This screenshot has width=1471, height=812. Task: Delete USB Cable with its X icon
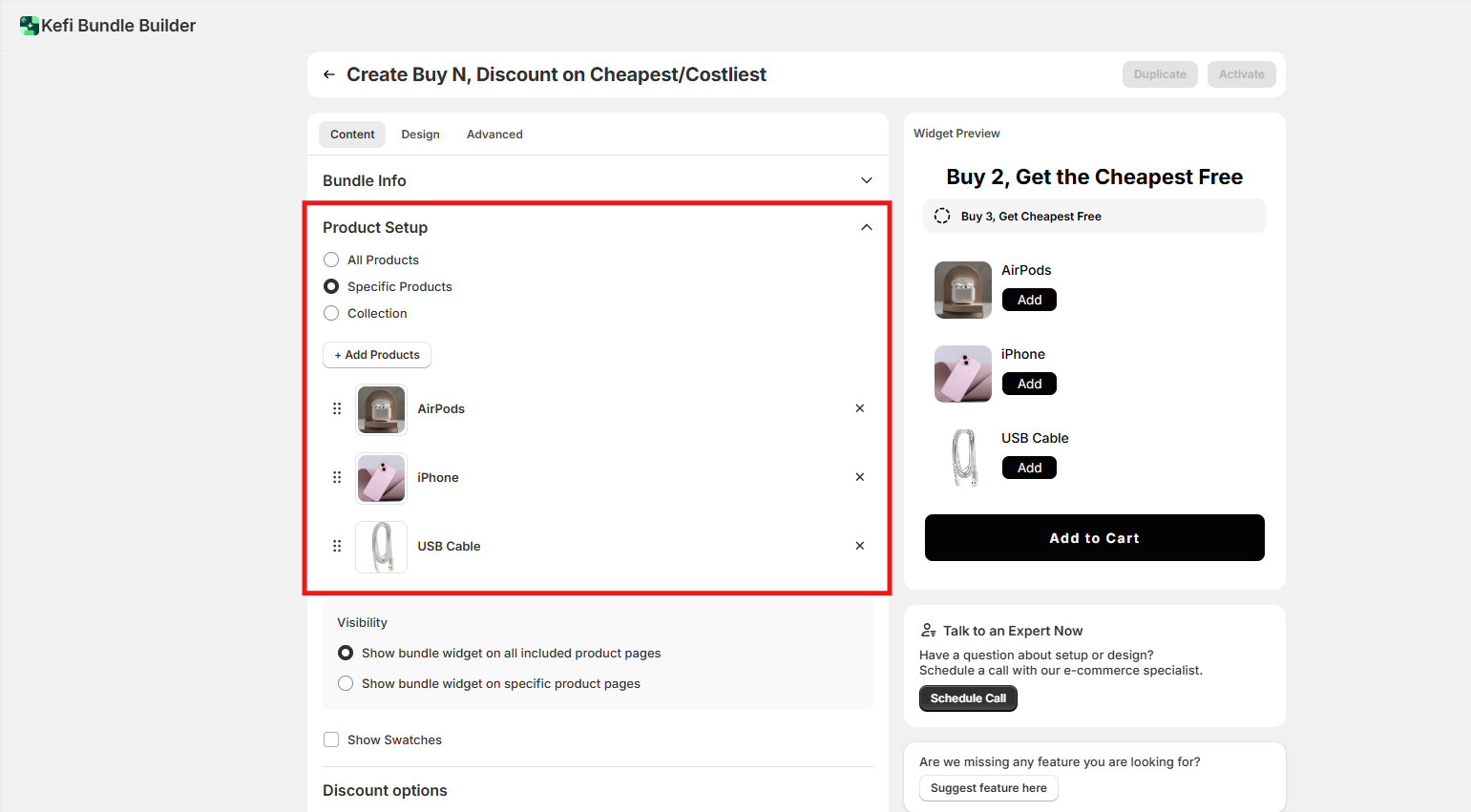(x=859, y=546)
